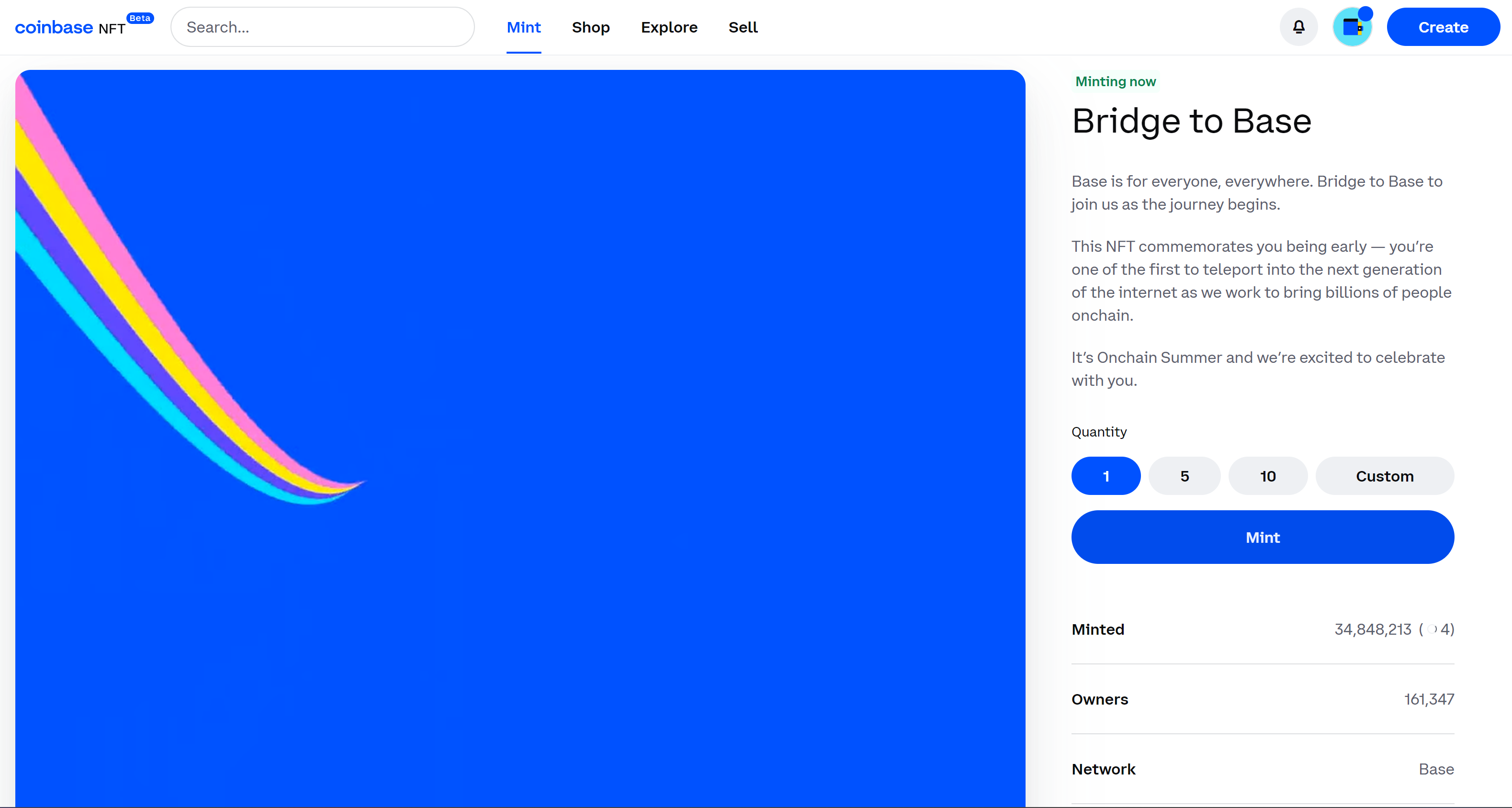Open the Explore tab
Screen dimensions: 1512x808
click(669, 27)
